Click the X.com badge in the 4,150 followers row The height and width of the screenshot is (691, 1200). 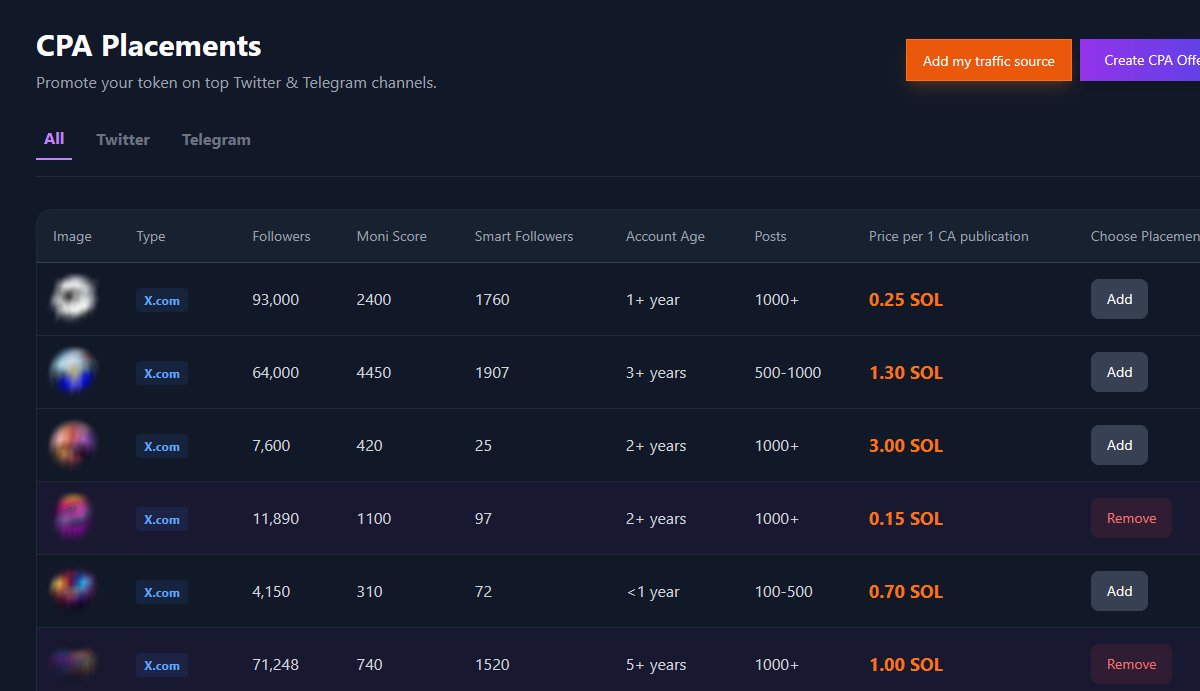pyautogui.click(x=161, y=591)
